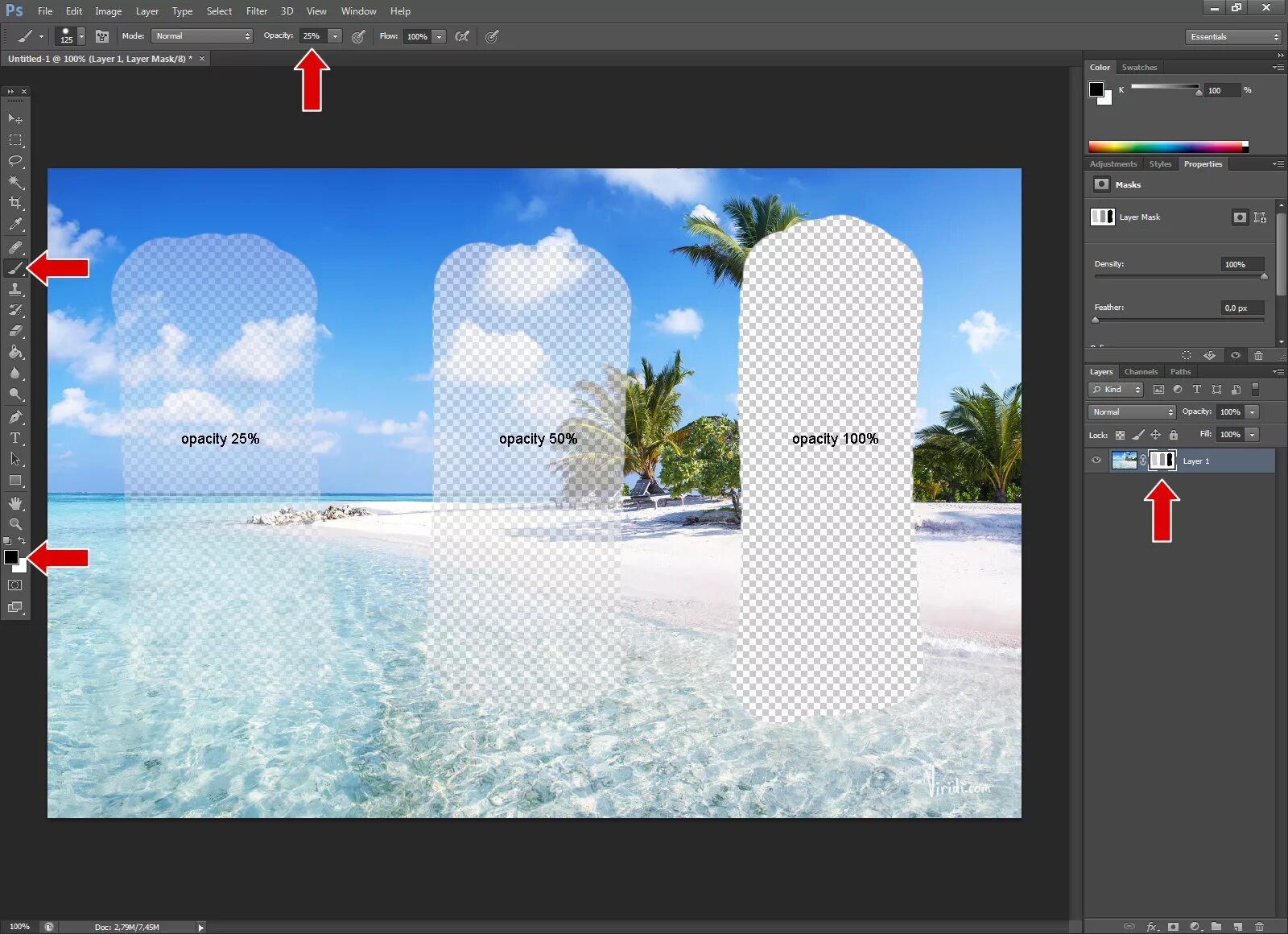
Task: Enable airbrush build-up effects
Action: coord(462,36)
